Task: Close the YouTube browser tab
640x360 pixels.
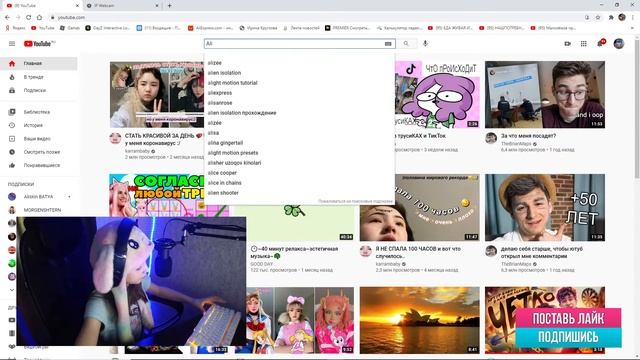Action: click(78, 6)
